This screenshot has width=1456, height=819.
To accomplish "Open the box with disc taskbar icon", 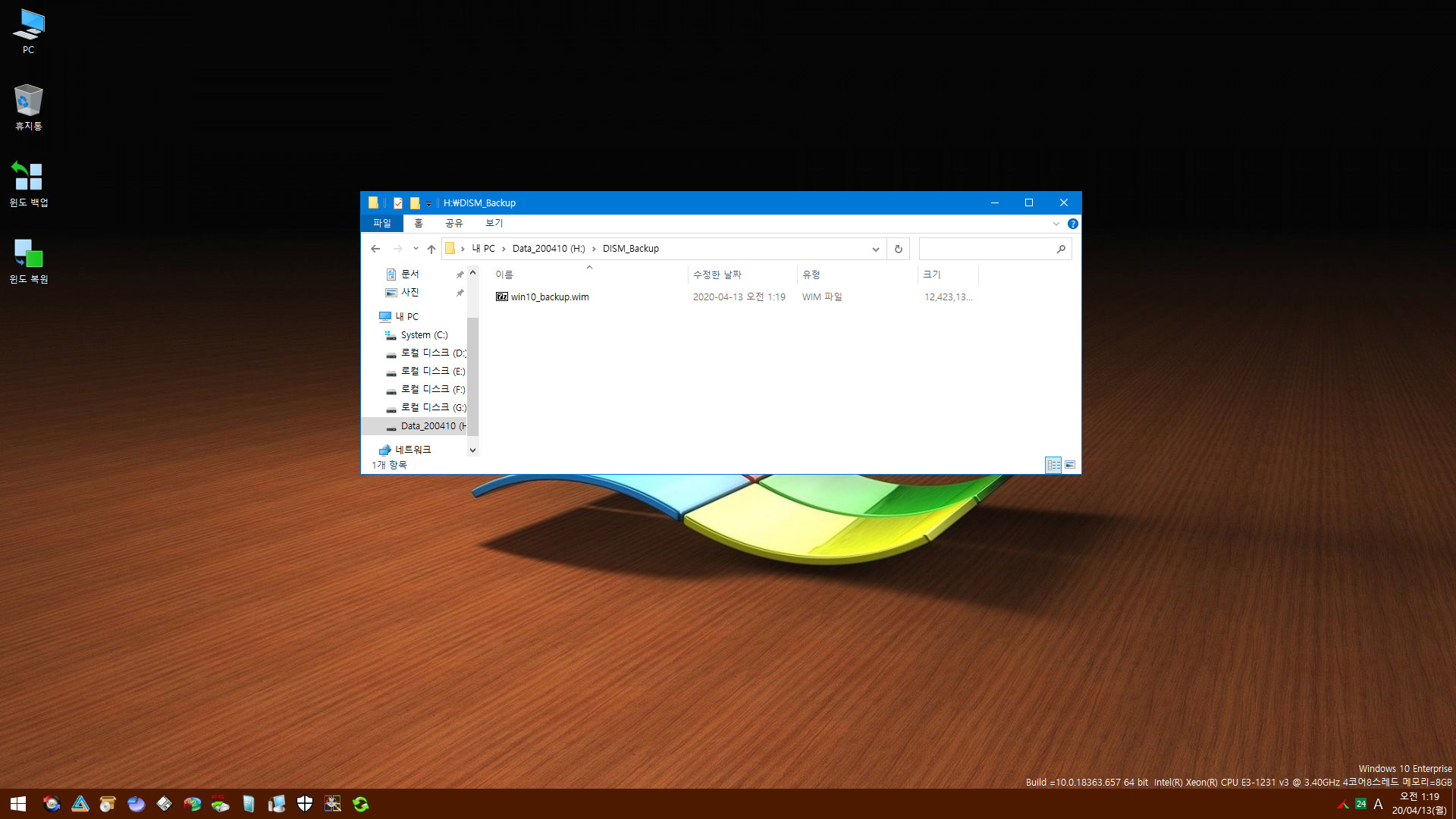I will click(x=108, y=804).
